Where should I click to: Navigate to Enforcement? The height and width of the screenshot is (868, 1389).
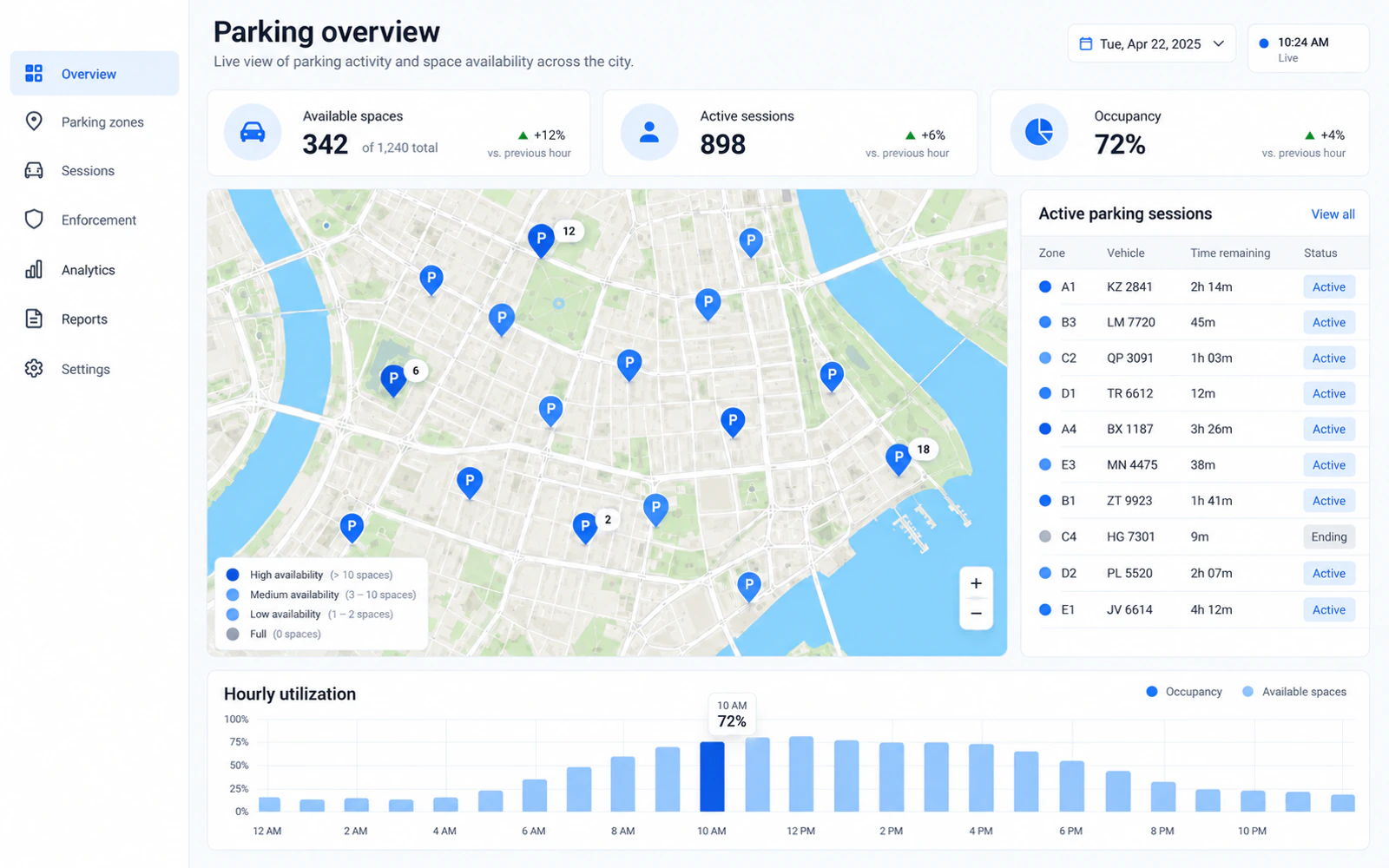[x=95, y=220]
